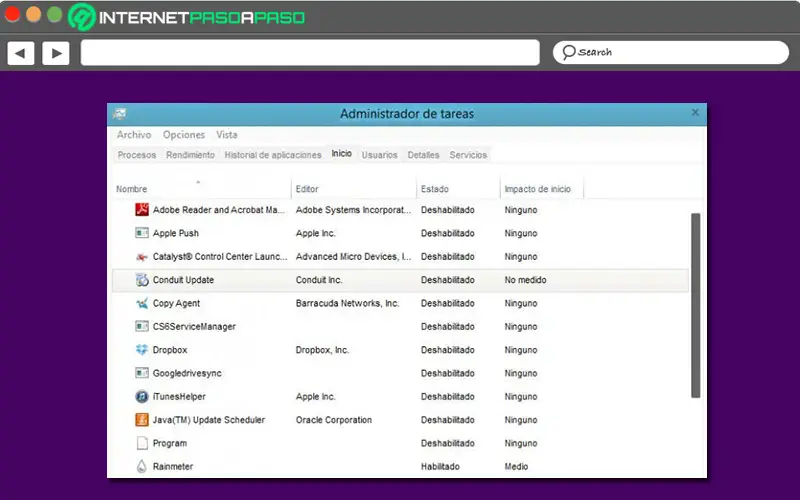Screen dimensions: 800x500
Task: Click the Googledrivesync icon
Action: (142, 373)
